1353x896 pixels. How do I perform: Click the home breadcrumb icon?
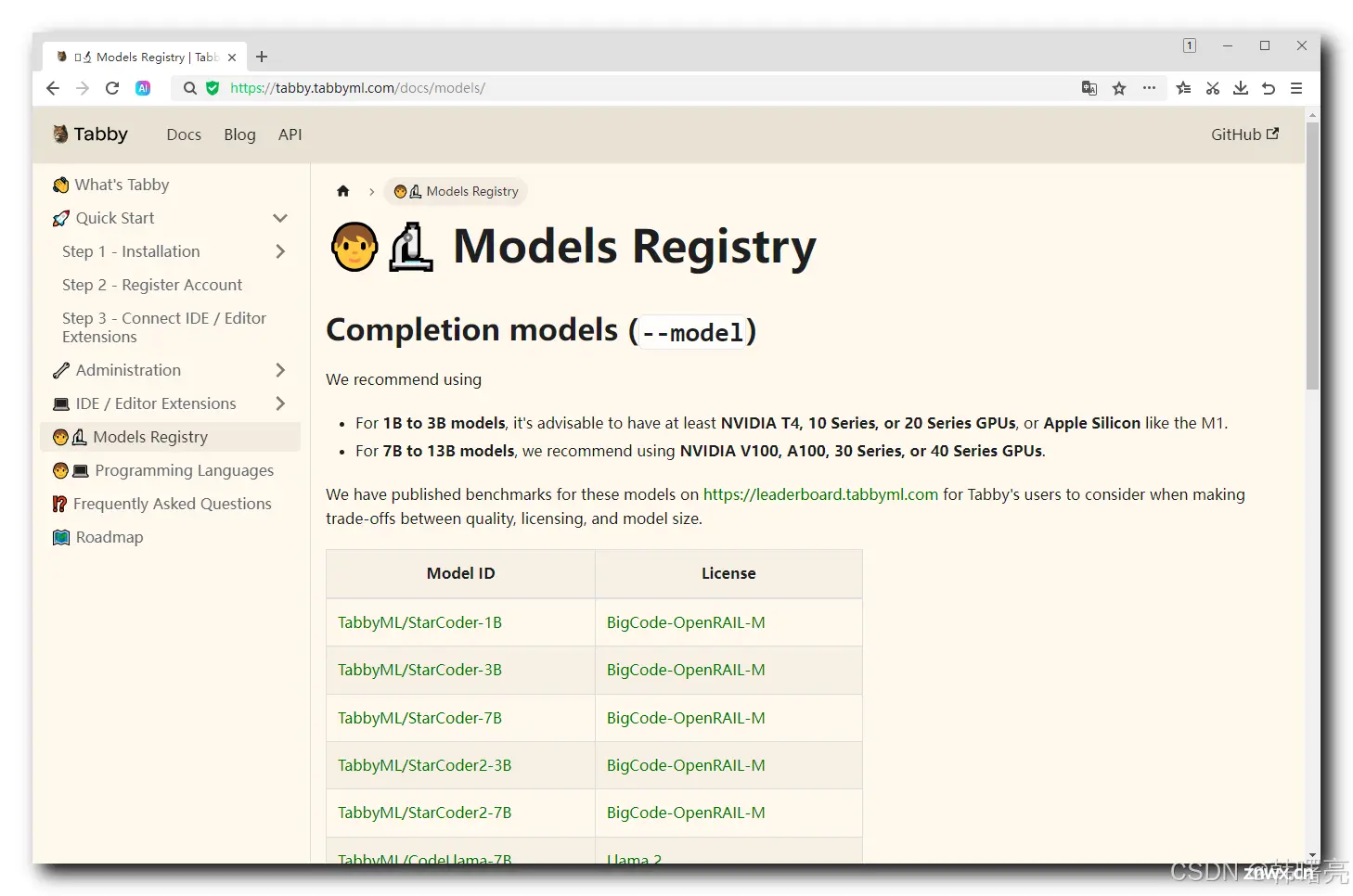point(343,191)
